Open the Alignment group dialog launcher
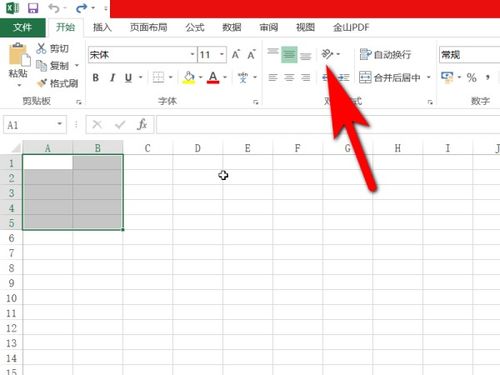This screenshot has height=375, width=500. pyautogui.click(x=430, y=102)
